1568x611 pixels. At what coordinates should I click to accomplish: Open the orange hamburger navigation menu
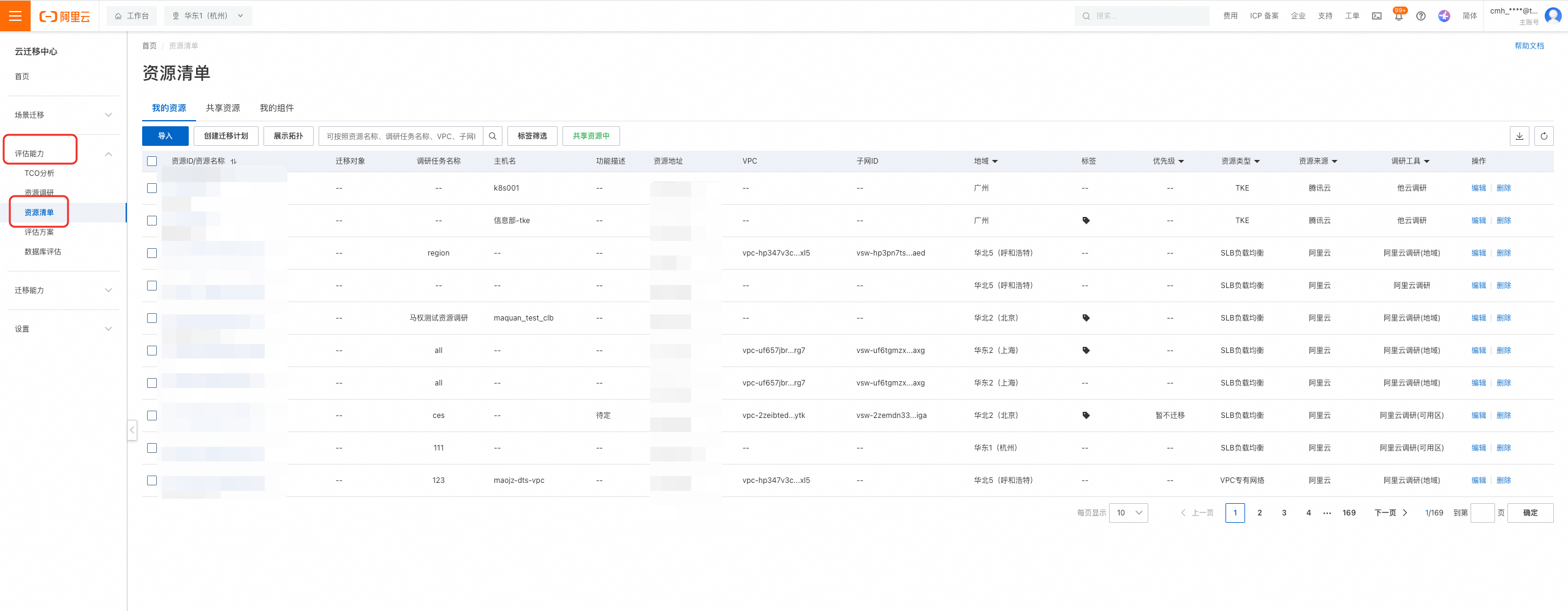pos(15,16)
